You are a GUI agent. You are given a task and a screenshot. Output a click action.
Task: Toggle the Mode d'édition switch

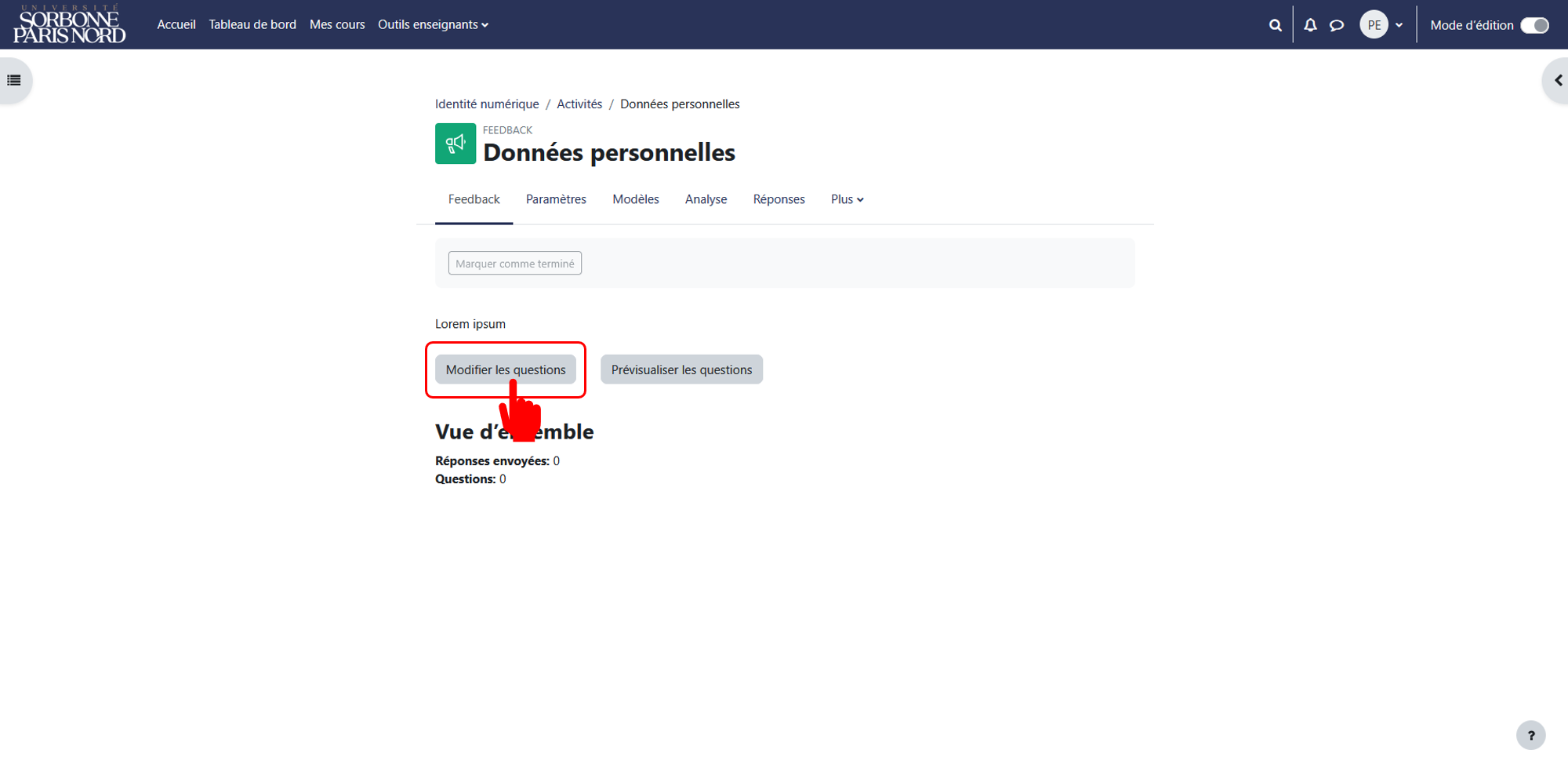point(1534,25)
